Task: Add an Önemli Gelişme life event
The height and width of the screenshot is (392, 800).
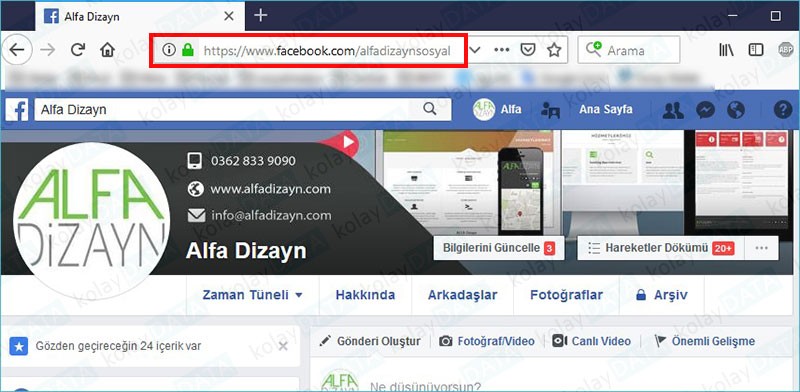Action: click(705, 341)
